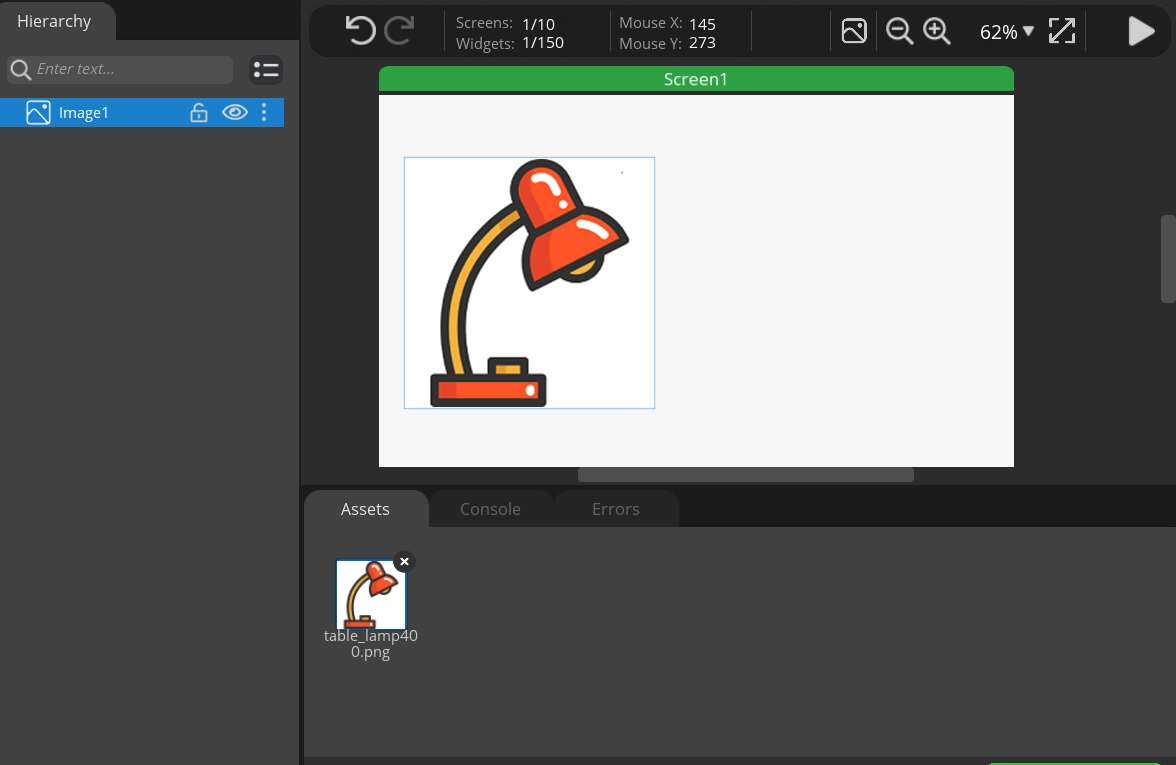Screen dimensions: 1176x765
Task: Zoom out using the minus magnifier
Action: tap(899, 31)
